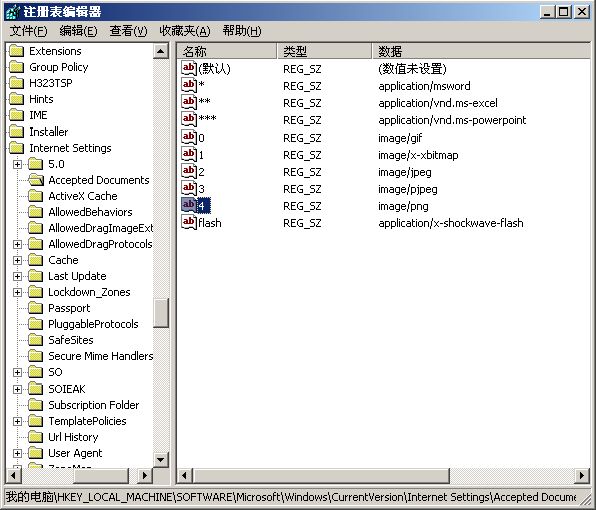Click the SafeSites folder icon
596x510 pixels.
36,340
